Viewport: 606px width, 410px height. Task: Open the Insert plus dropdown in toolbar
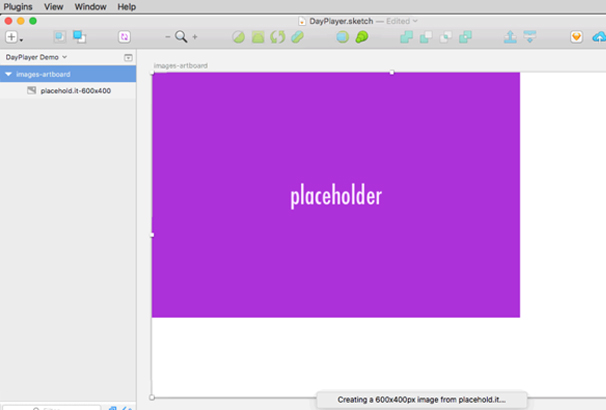(14, 37)
